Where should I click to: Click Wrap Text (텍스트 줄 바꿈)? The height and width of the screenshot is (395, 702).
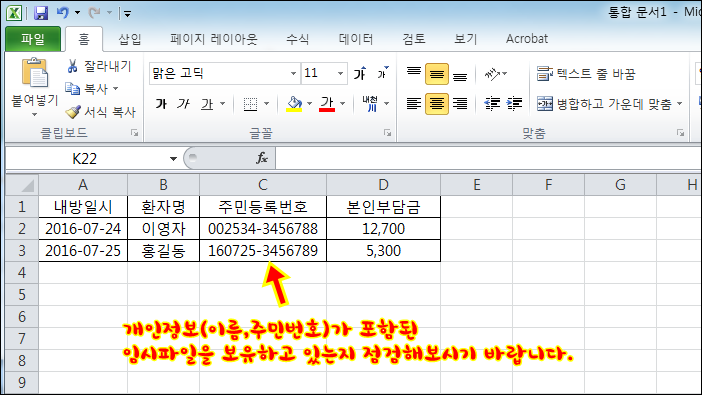click(586, 74)
